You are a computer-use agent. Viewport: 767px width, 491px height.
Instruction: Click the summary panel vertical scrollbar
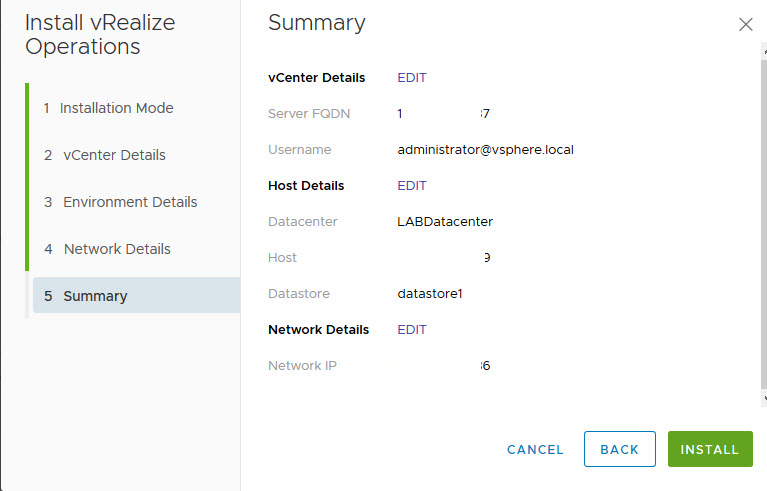pos(762,220)
